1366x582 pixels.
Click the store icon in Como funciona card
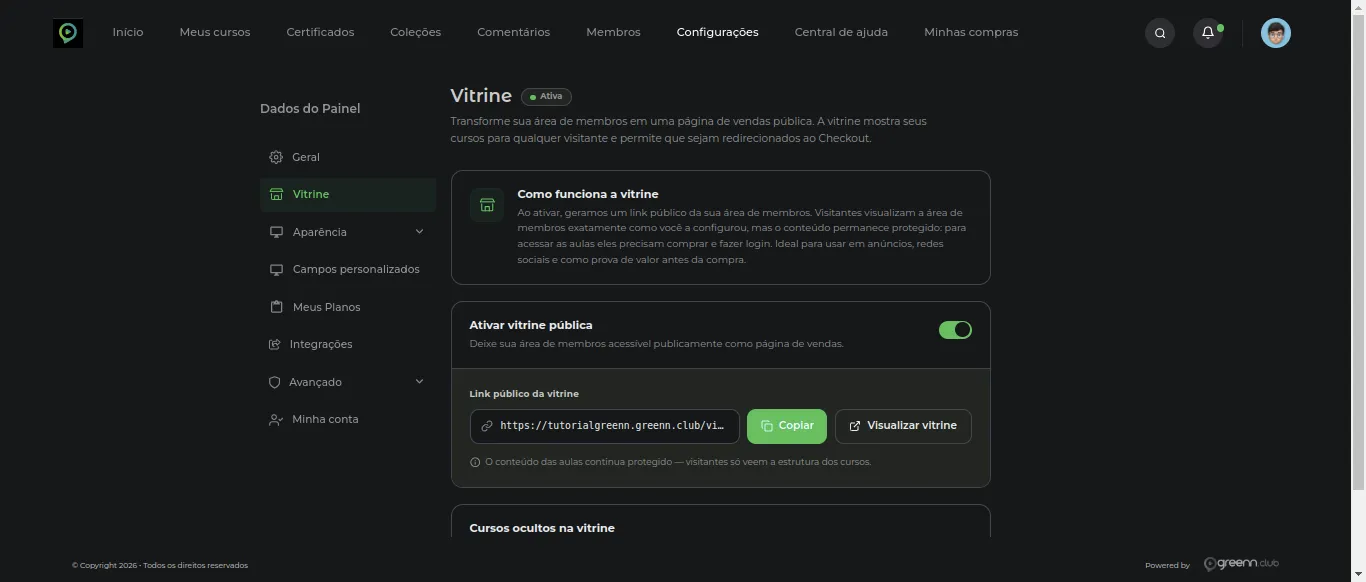(487, 205)
